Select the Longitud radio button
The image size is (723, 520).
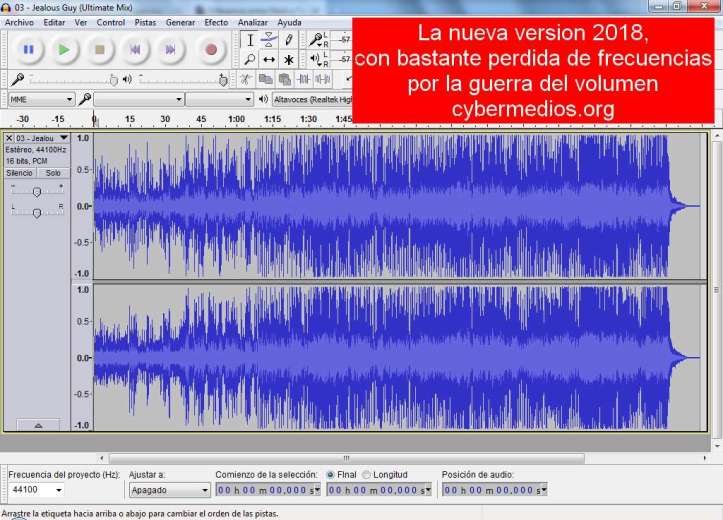point(367,474)
